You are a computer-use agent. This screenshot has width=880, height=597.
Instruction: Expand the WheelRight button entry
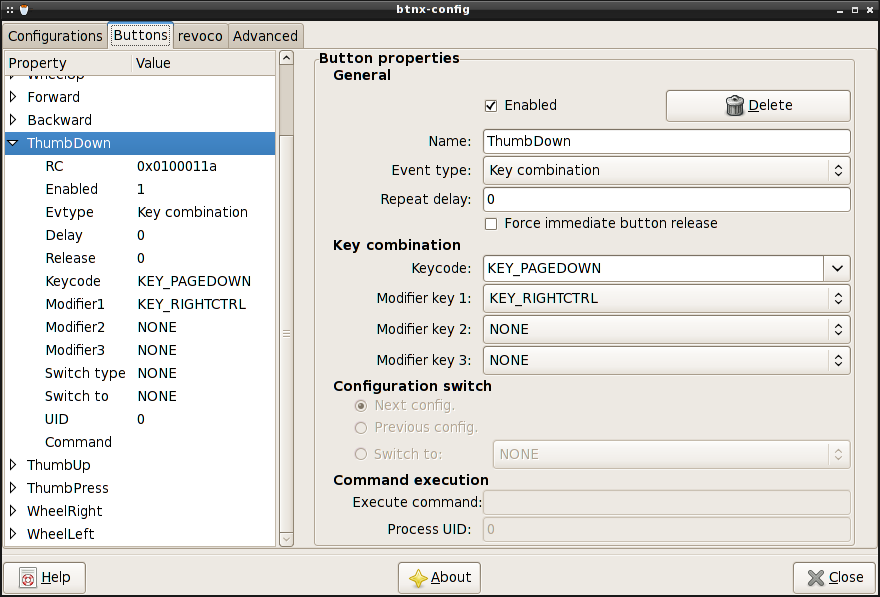pos(13,511)
